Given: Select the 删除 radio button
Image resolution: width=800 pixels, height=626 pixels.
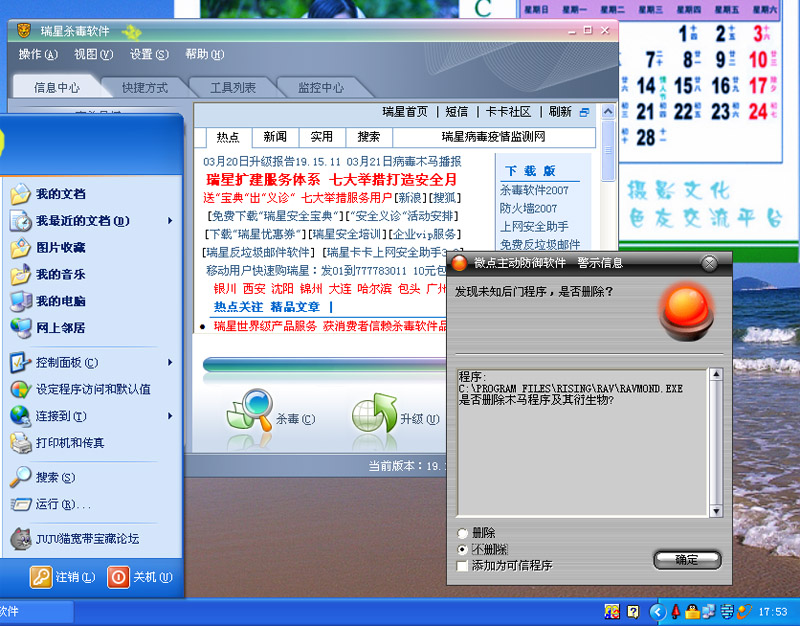Looking at the screenshot, I should coord(462,533).
